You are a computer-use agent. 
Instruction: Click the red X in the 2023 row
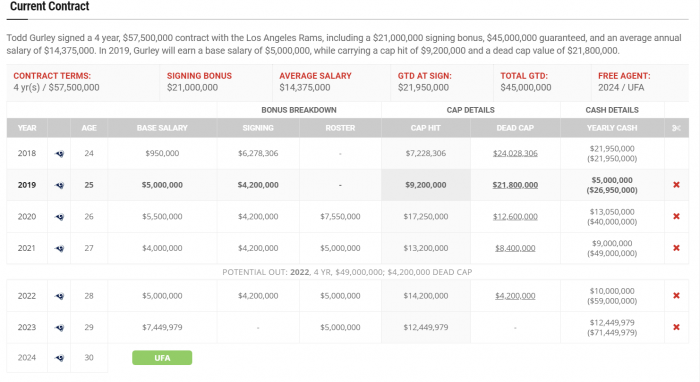(x=676, y=327)
